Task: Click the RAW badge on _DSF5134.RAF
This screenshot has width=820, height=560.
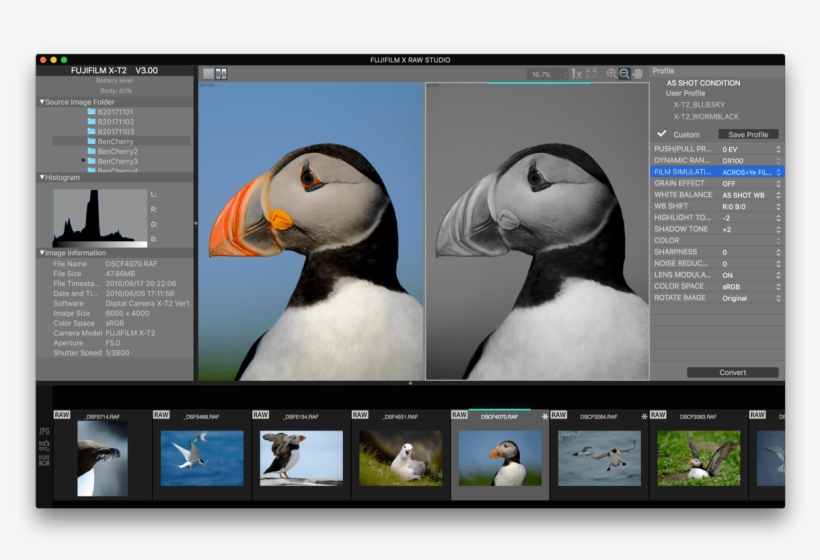Action: point(260,415)
